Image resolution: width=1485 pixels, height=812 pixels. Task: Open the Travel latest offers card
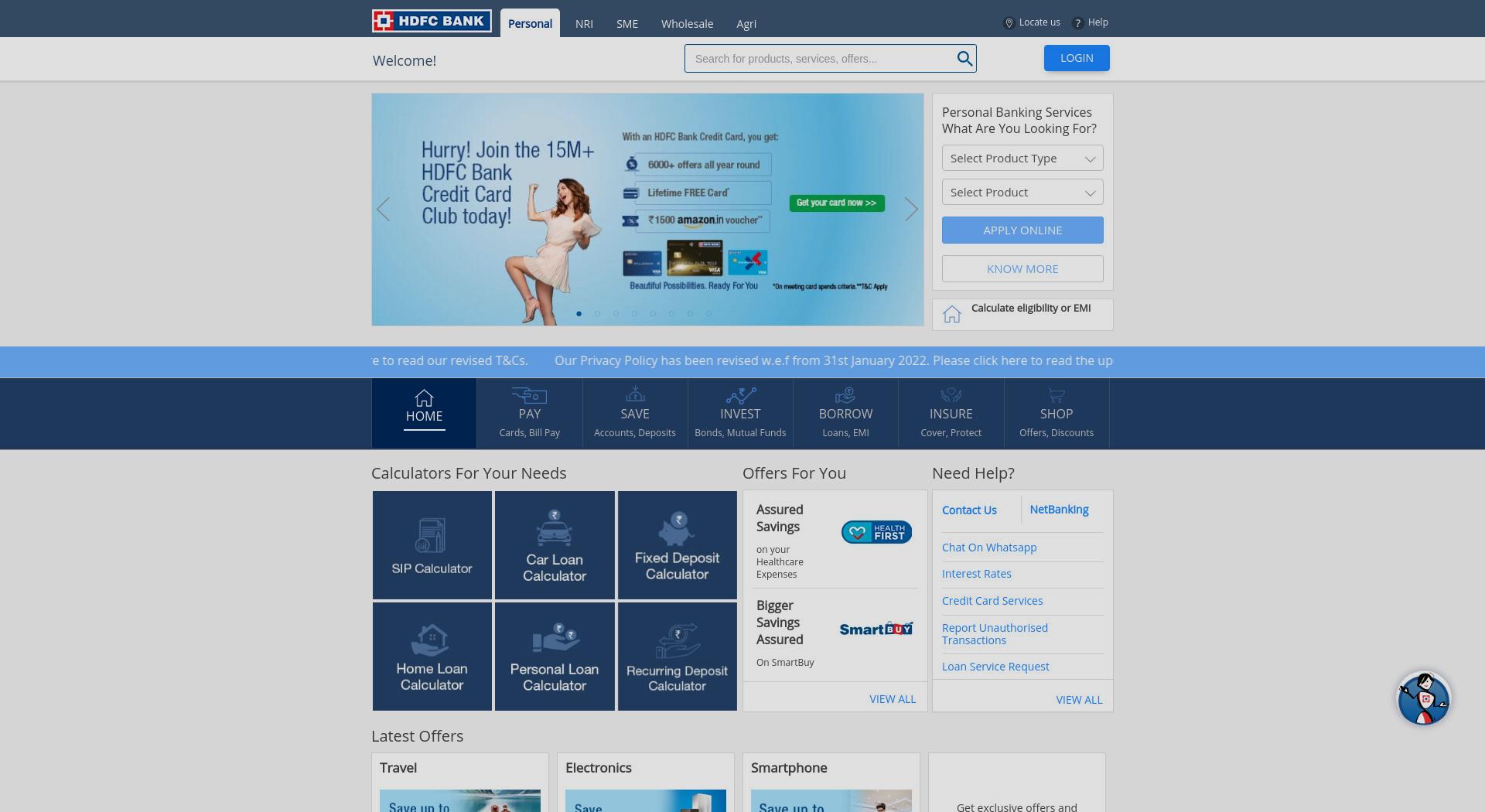point(460,783)
